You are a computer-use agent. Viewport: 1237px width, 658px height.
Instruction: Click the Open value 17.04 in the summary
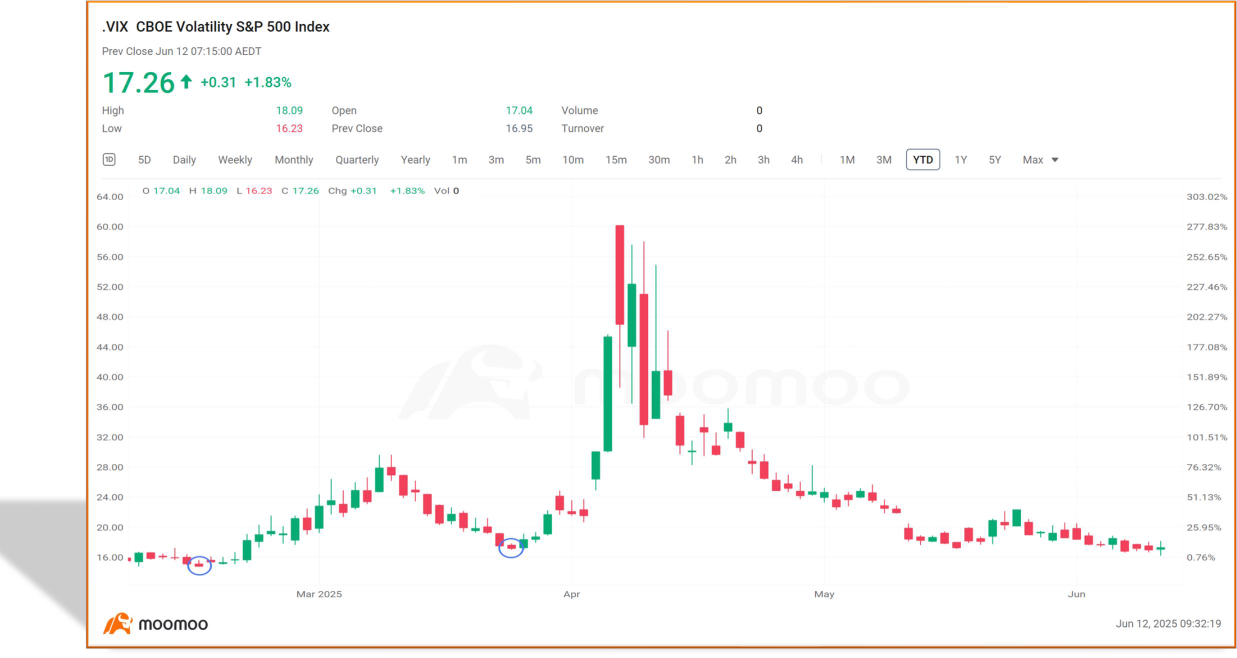pos(519,111)
